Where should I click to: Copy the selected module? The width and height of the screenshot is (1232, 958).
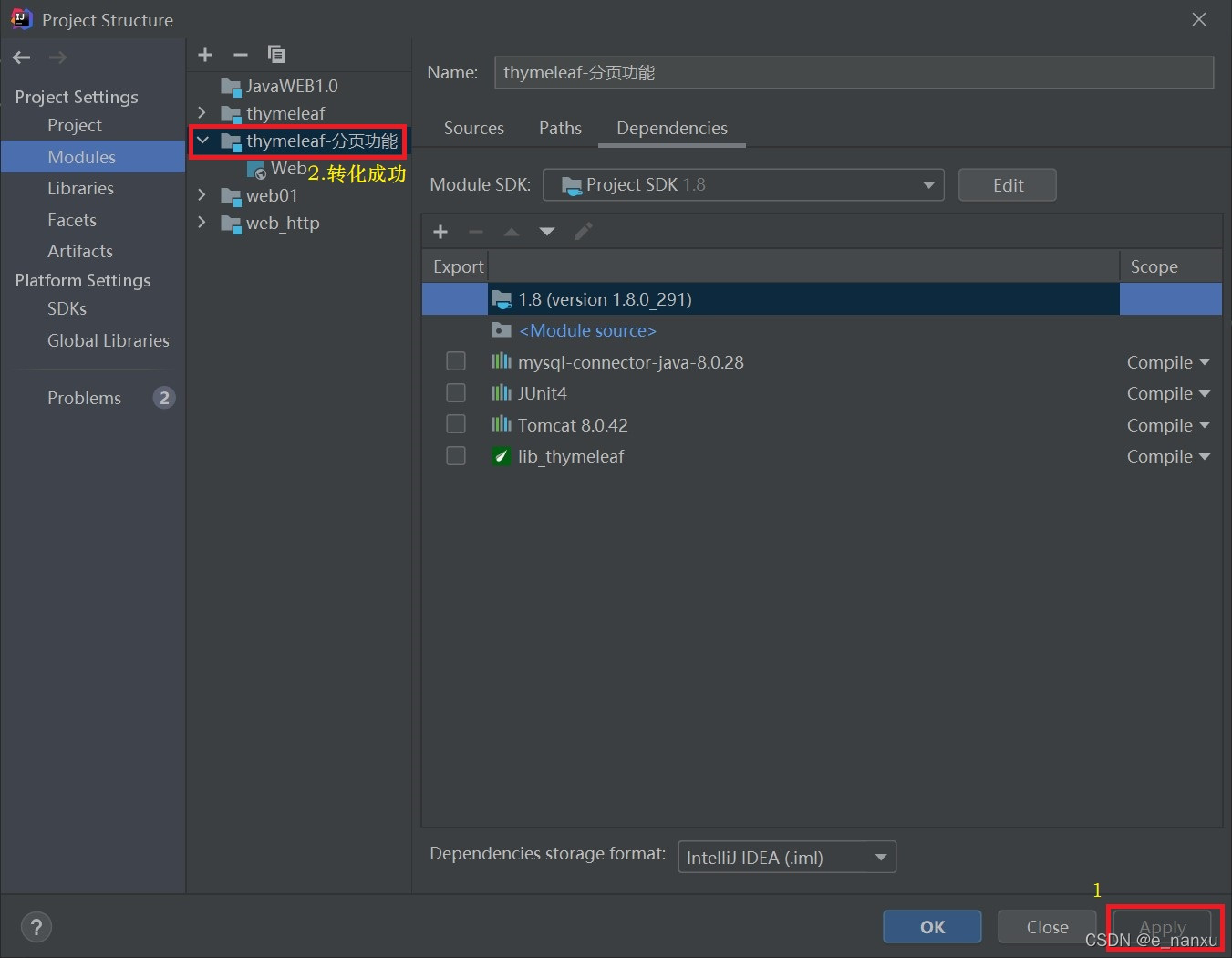pyautogui.click(x=275, y=55)
